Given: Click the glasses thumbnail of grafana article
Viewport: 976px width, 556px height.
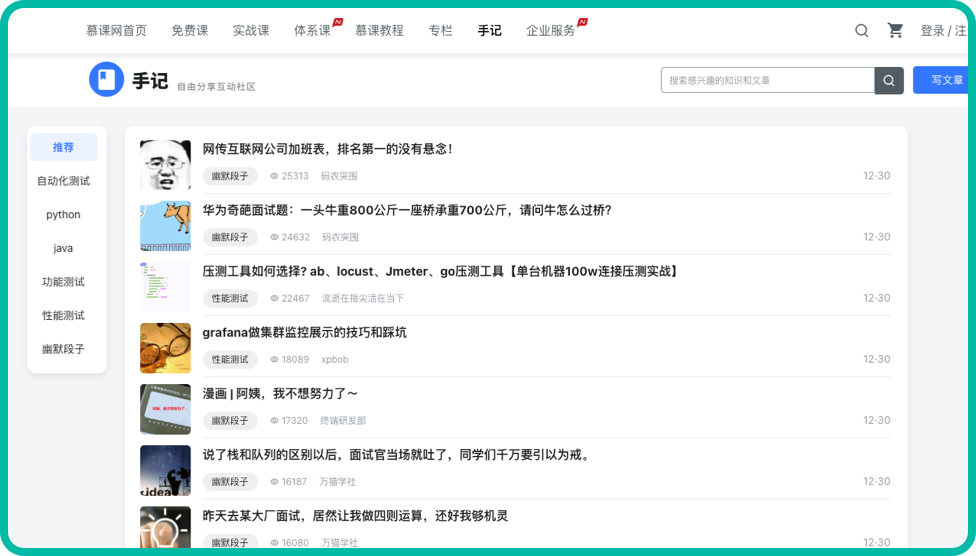Looking at the screenshot, I should coord(165,348).
